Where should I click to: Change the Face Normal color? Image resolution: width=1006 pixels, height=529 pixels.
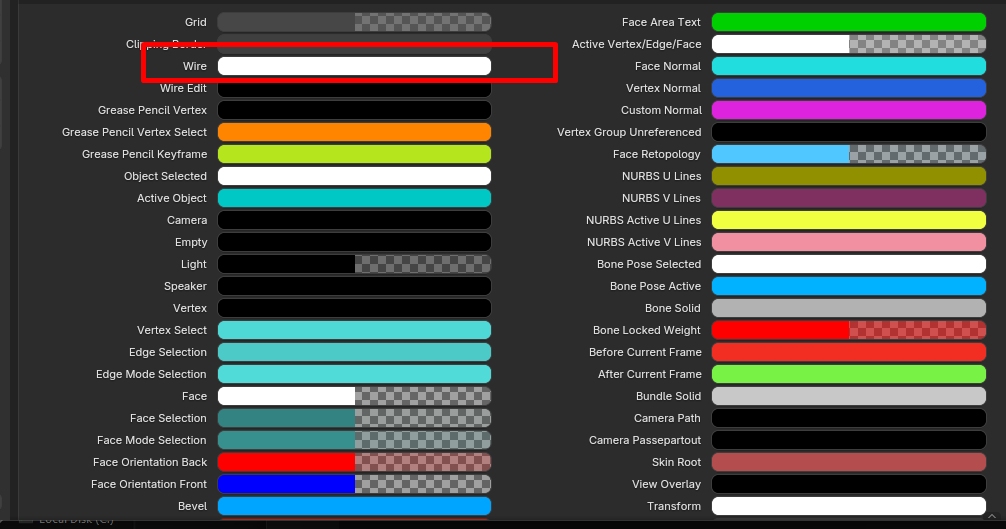click(849, 66)
